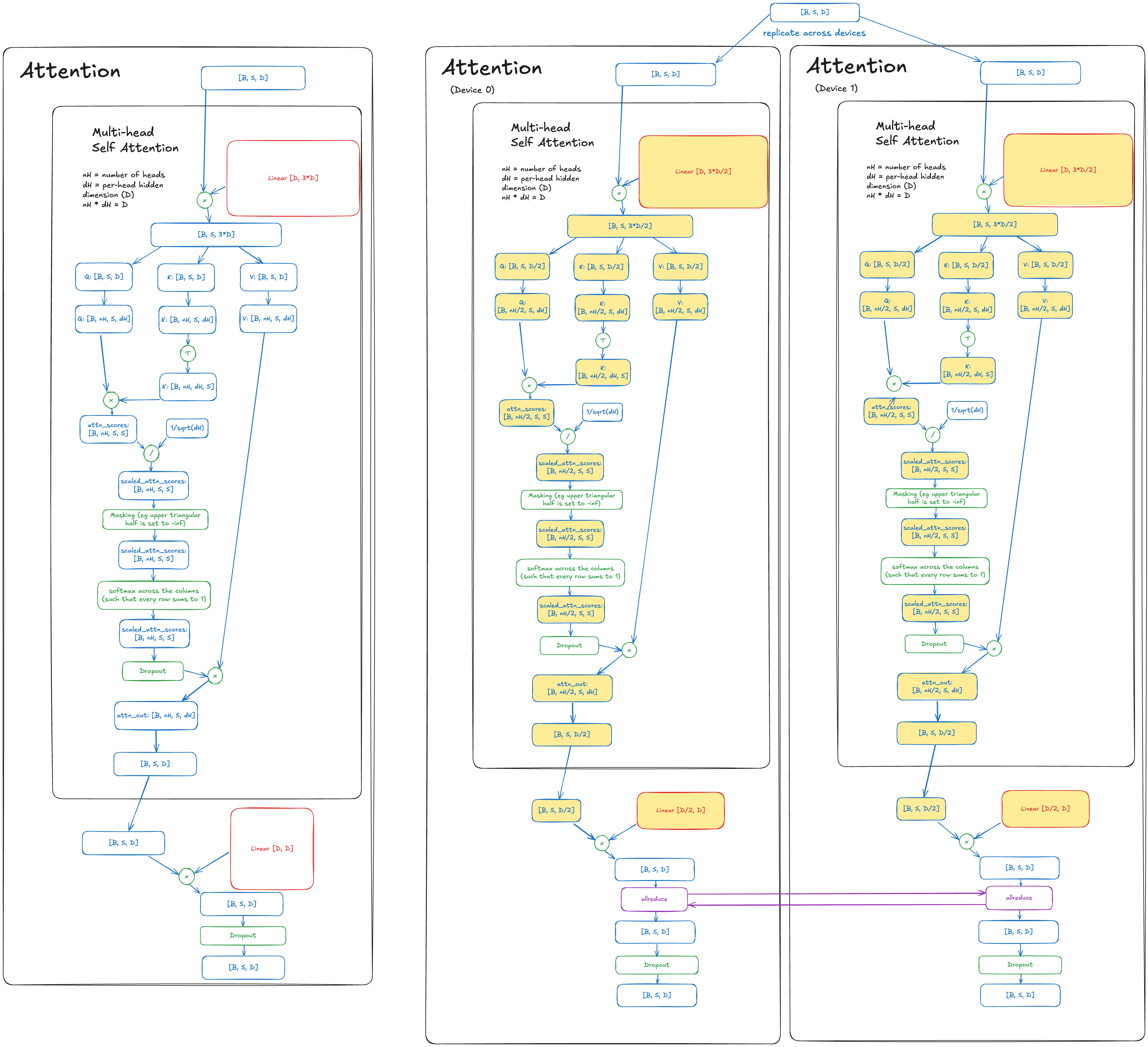Click Device 1's division slash circle
The height and width of the screenshot is (1047, 1148).
coord(932,435)
